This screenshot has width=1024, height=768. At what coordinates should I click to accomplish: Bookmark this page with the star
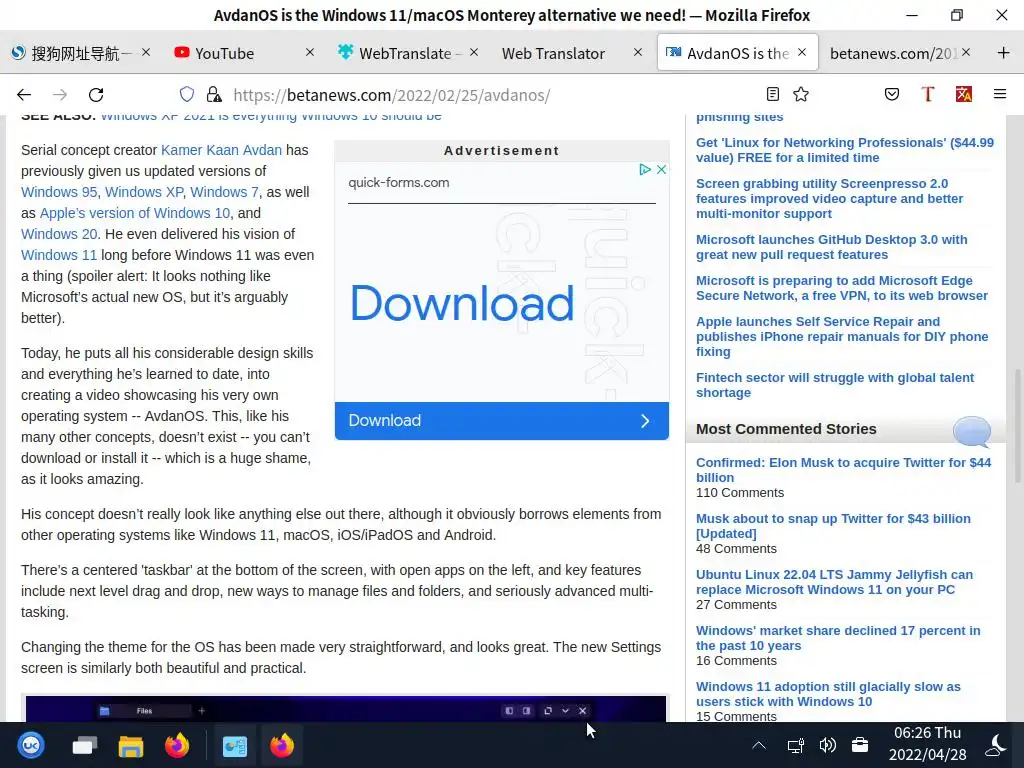coord(801,95)
